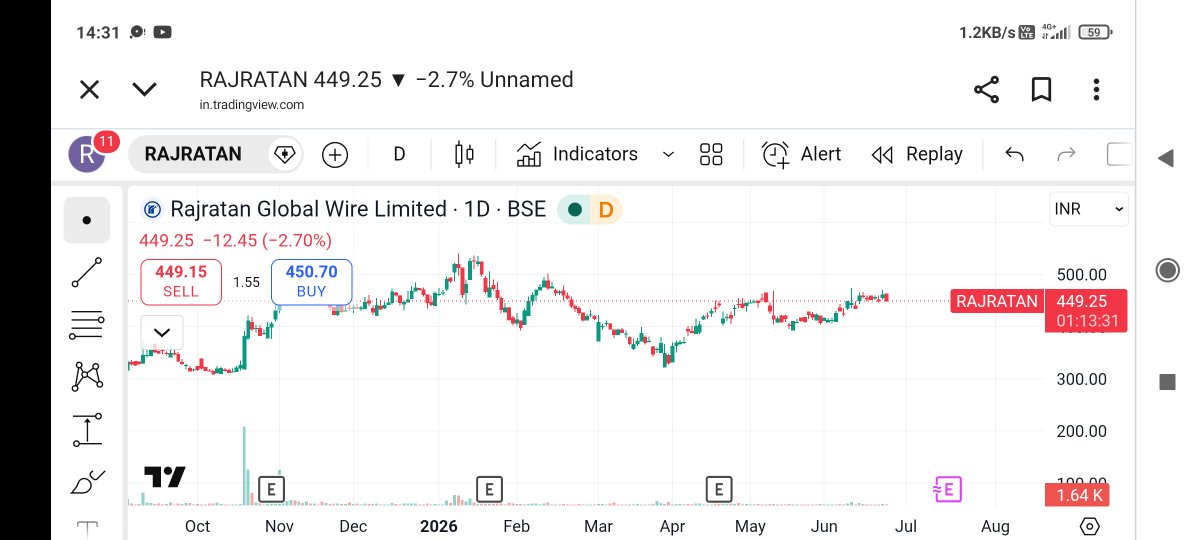Viewport: 1200px width, 540px height.
Task: Open the browser three-dot overflow menu
Action: (1098, 90)
